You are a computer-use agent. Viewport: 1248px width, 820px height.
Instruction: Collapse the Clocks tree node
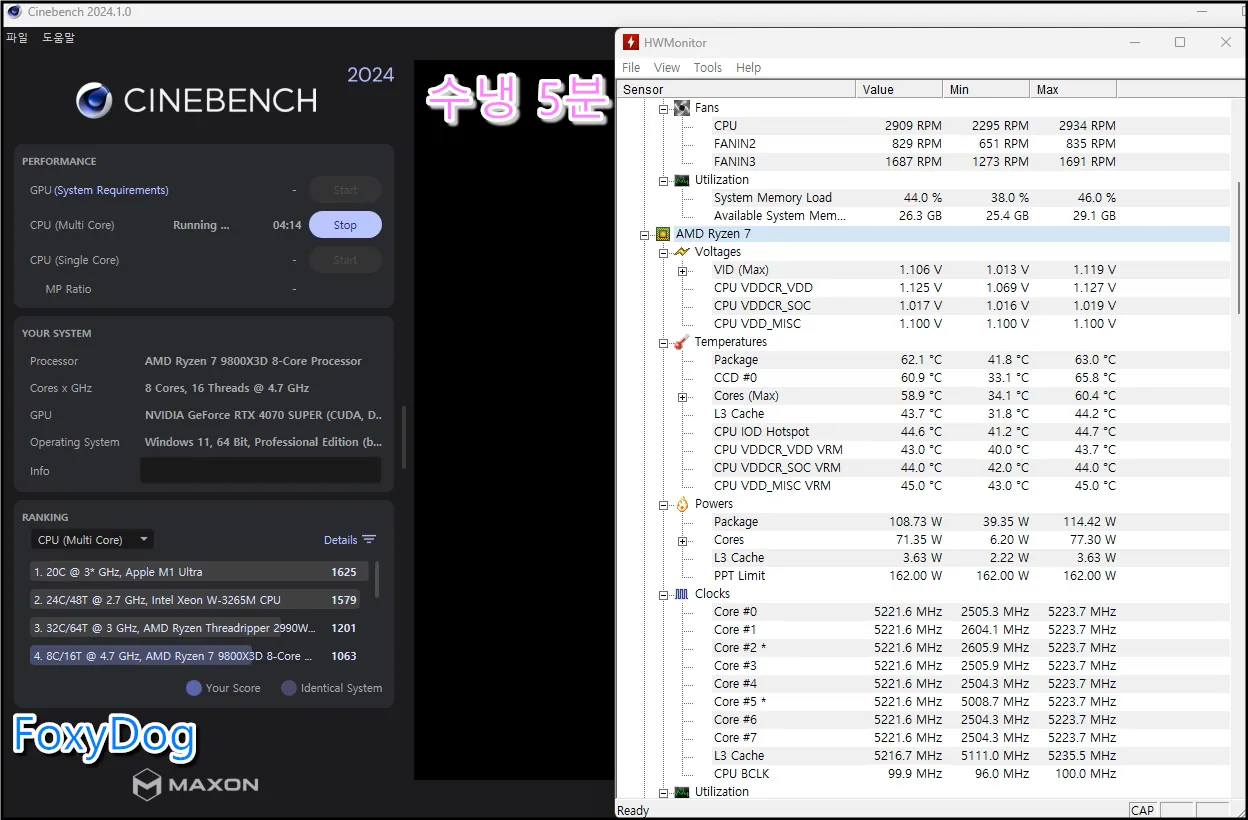pyautogui.click(x=663, y=594)
